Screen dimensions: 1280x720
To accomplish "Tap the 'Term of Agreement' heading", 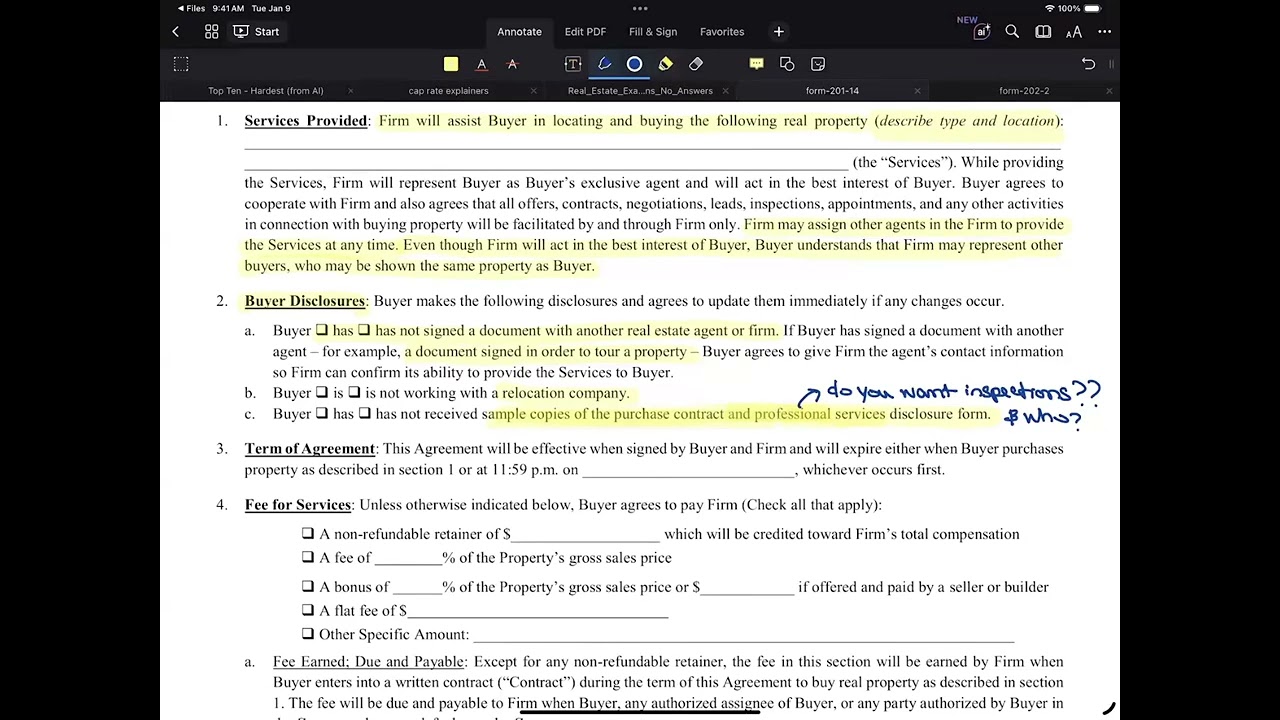I will [x=310, y=449].
